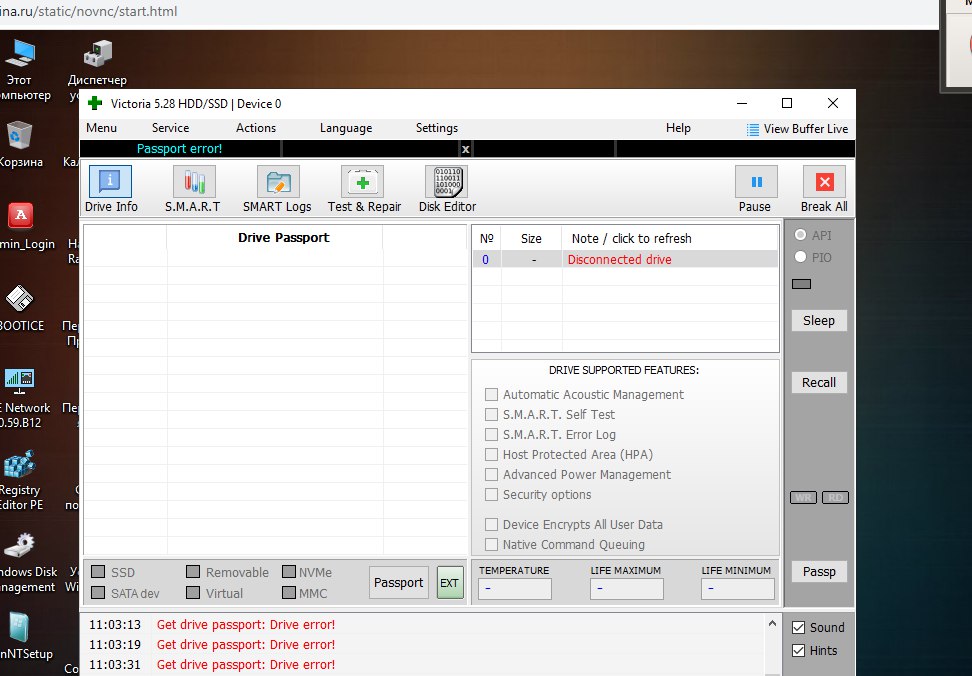Click the Note / click to refresh header
This screenshot has width=972, height=676.
pyautogui.click(x=631, y=239)
